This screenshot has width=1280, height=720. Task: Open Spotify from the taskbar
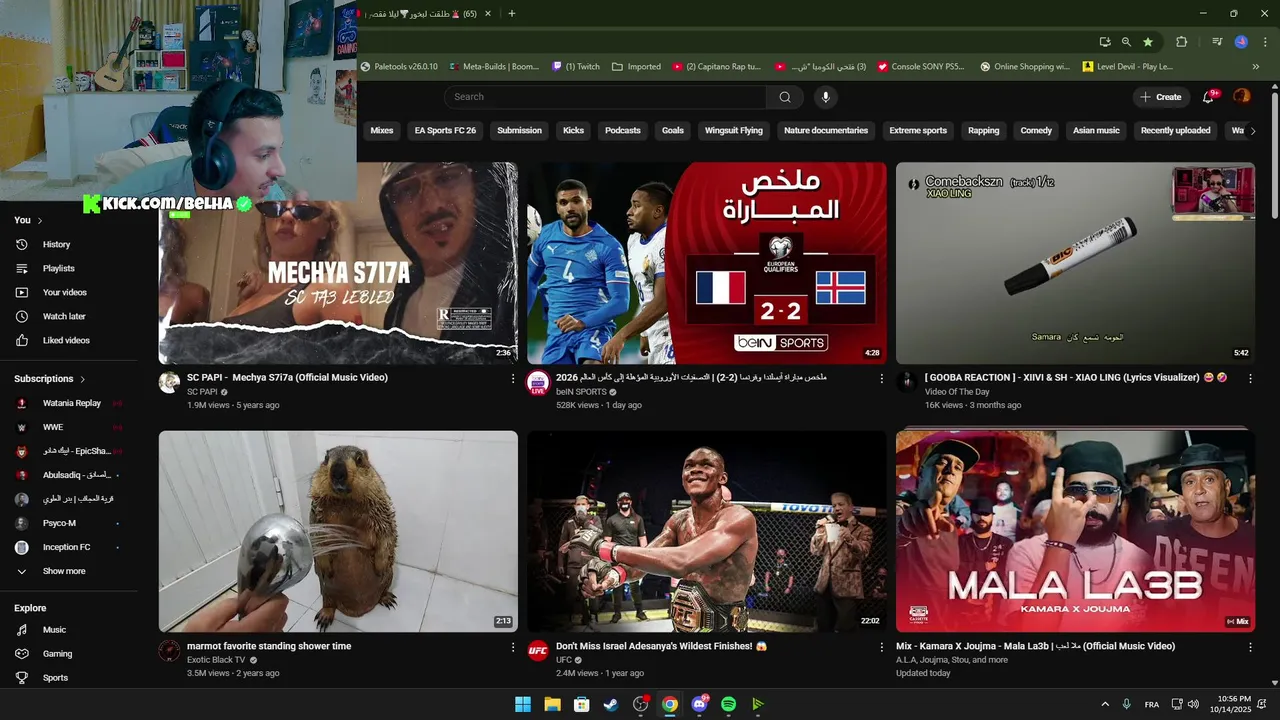click(728, 704)
